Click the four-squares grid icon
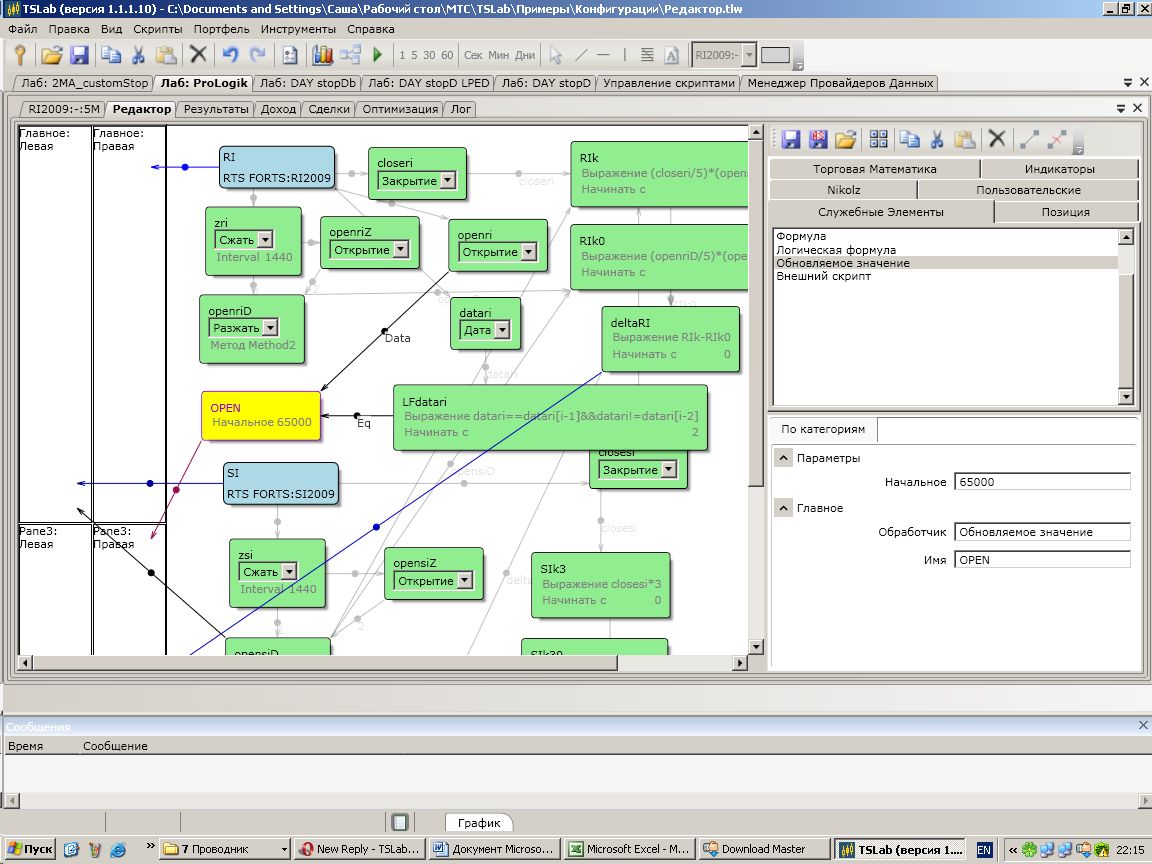This screenshot has width=1152, height=864. 878,139
